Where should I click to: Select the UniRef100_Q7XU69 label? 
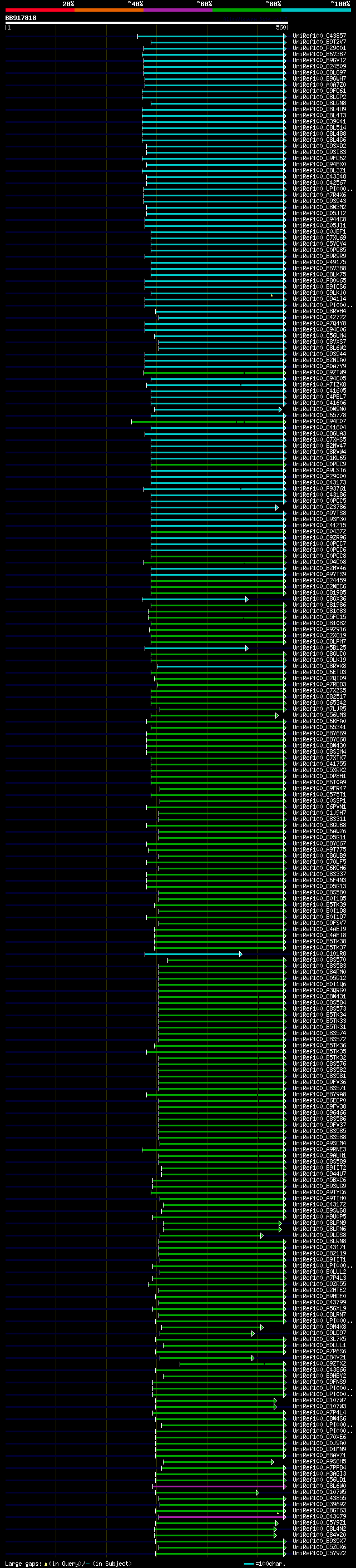(319, 238)
